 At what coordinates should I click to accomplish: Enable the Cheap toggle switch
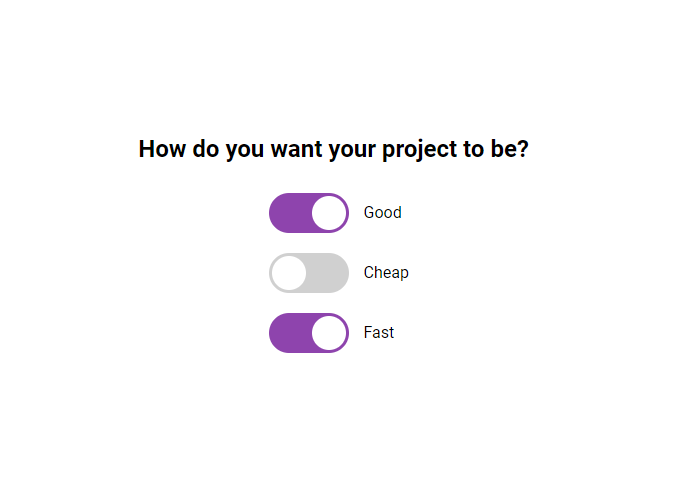coord(309,273)
